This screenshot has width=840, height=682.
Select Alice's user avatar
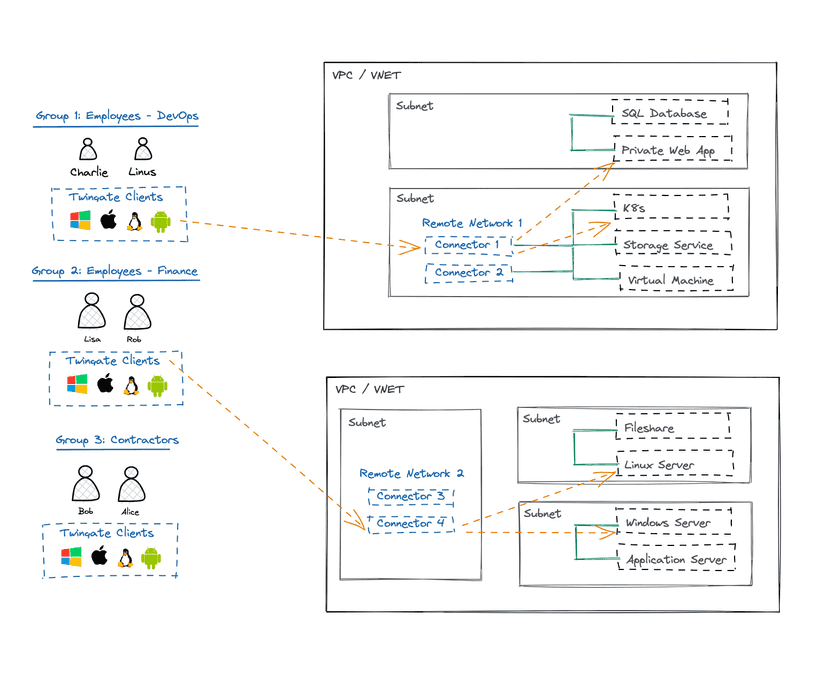(x=130, y=486)
